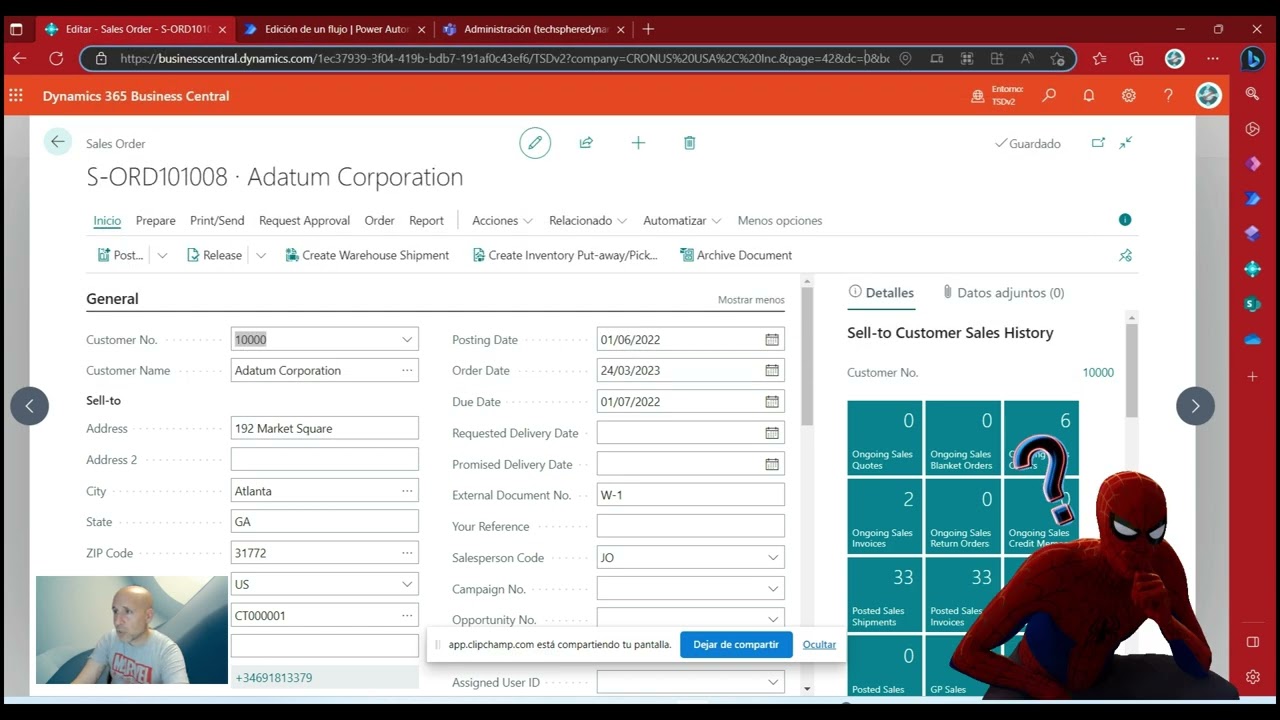The image size is (1280, 720).
Task: Click Create Inventory Put-away/Pick action
Action: pyautogui.click(x=565, y=255)
